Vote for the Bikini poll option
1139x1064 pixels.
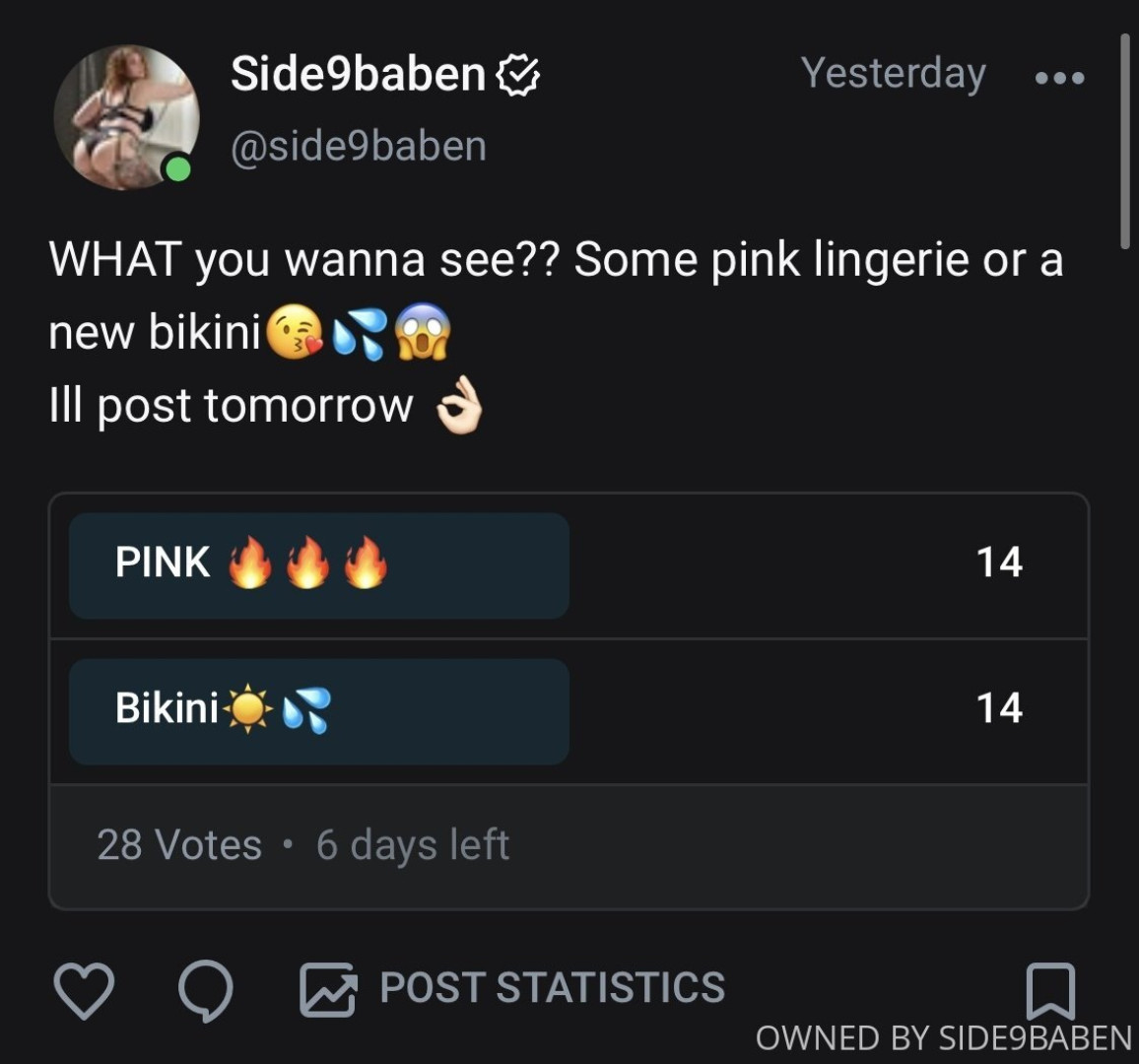click(318, 711)
